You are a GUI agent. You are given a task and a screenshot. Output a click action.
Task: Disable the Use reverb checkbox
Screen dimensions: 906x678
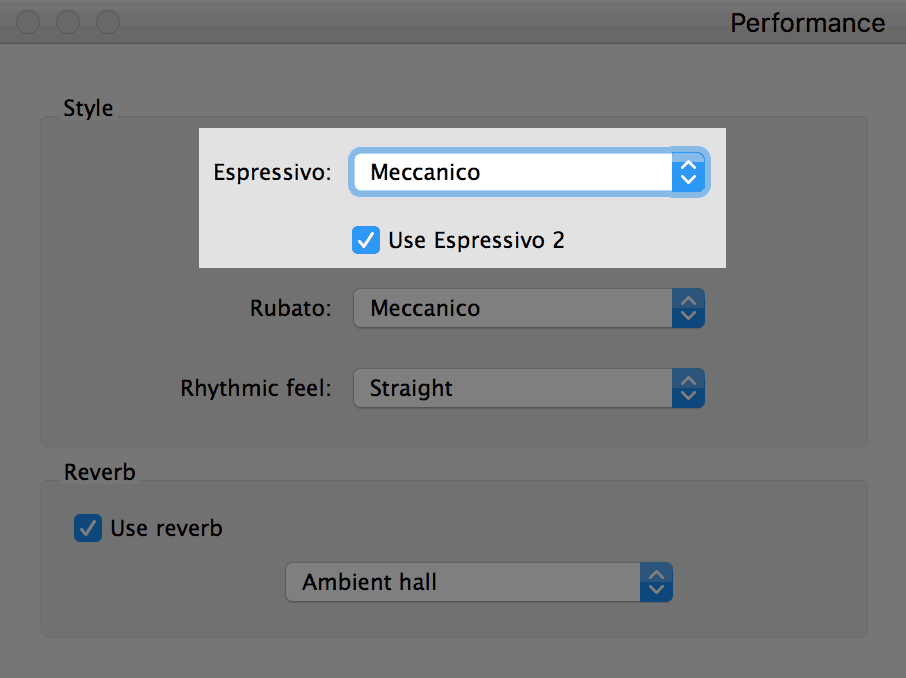[88, 528]
